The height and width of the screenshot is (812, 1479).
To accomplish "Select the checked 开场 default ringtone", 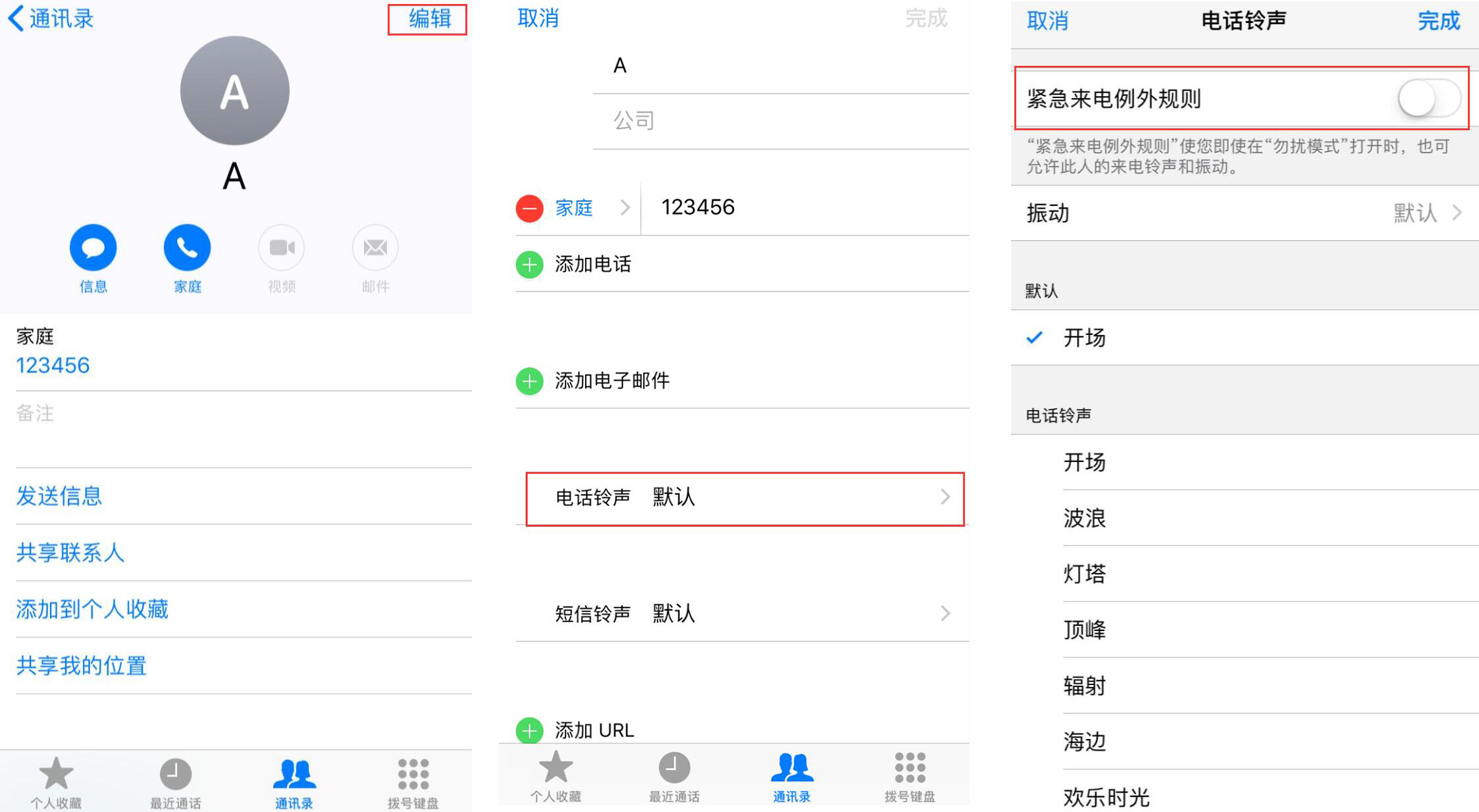I will [1245, 338].
